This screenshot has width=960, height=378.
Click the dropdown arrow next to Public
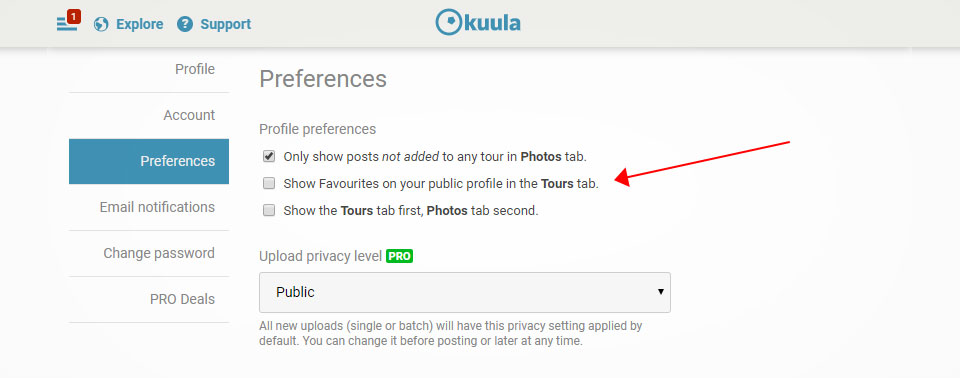pos(661,292)
